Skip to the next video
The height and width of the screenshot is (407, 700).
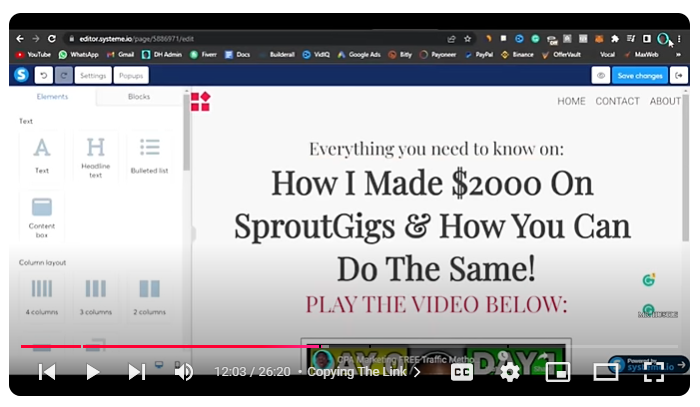(x=137, y=372)
